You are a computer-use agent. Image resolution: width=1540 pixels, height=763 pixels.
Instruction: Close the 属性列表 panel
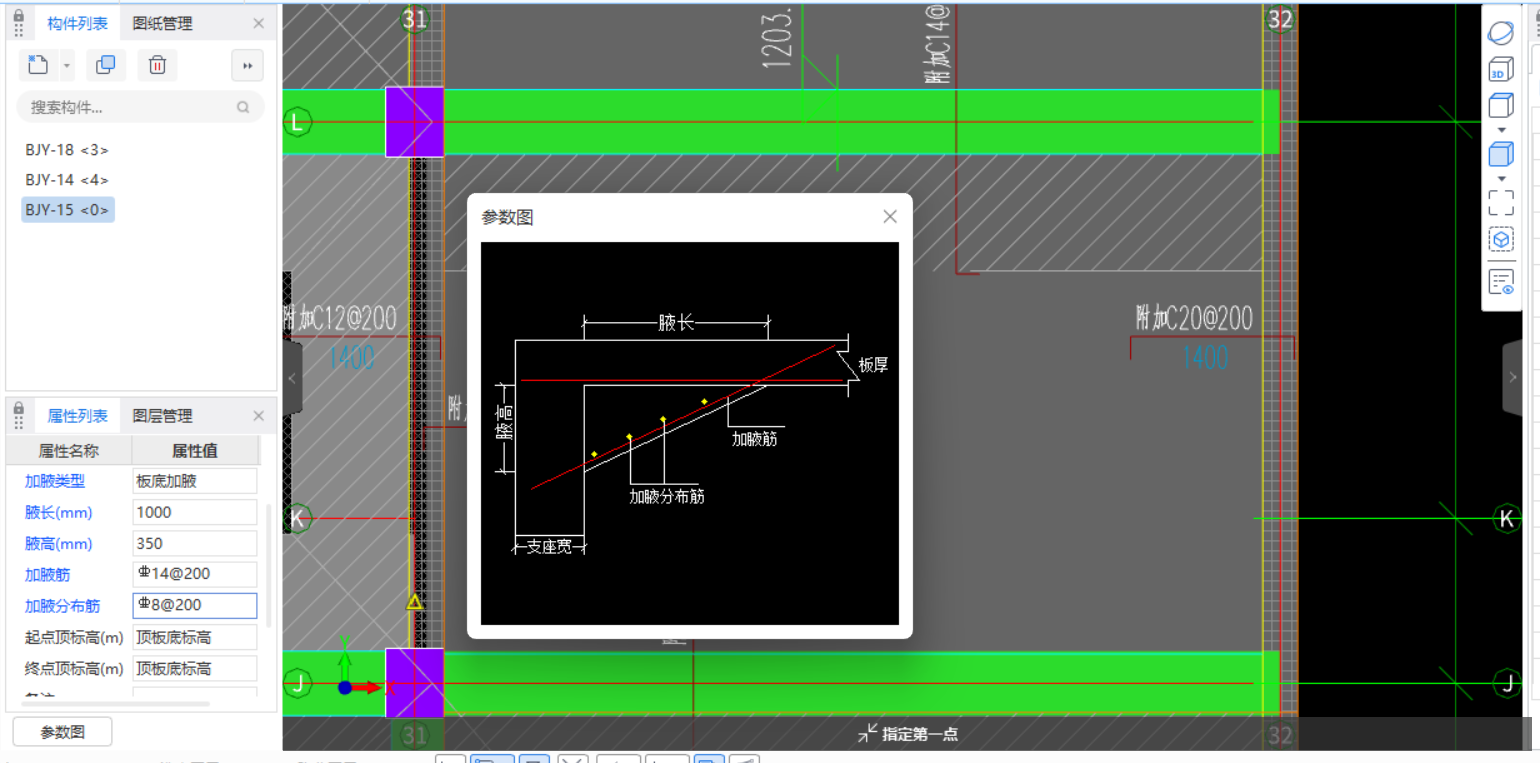coord(258,416)
